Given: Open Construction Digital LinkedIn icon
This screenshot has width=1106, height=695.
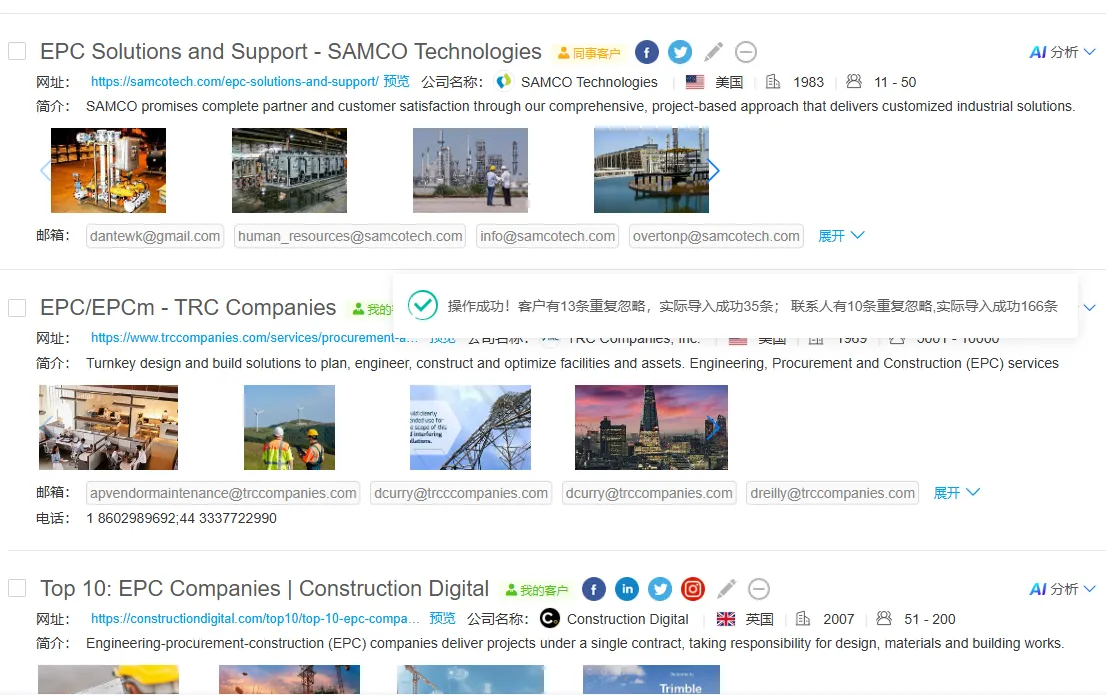Looking at the screenshot, I should tap(627, 589).
